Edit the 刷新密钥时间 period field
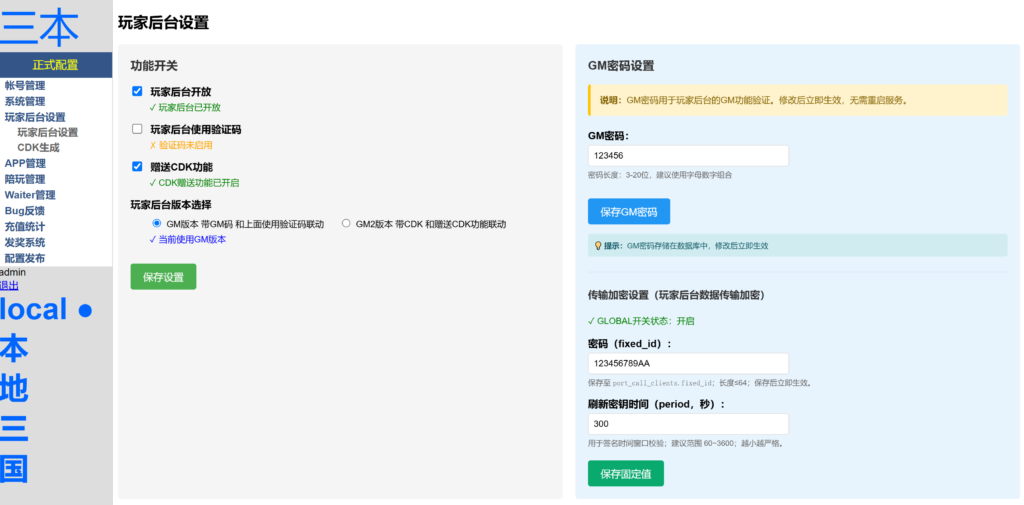 tap(688, 424)
